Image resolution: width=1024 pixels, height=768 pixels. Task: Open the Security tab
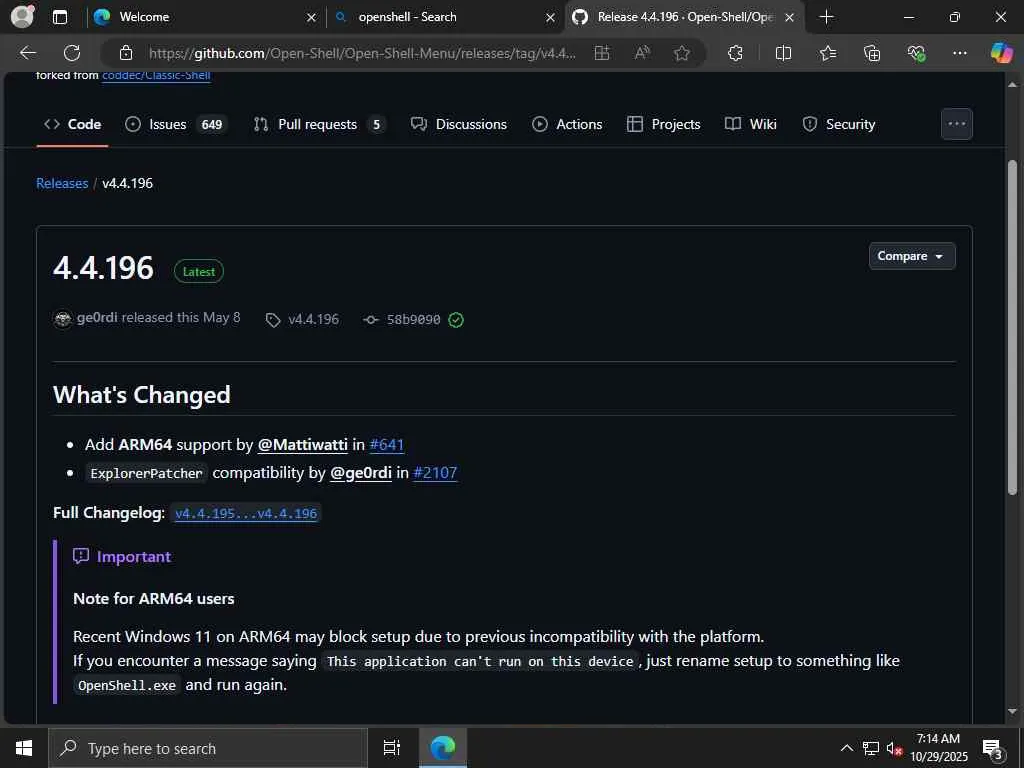tap(839, 124)
